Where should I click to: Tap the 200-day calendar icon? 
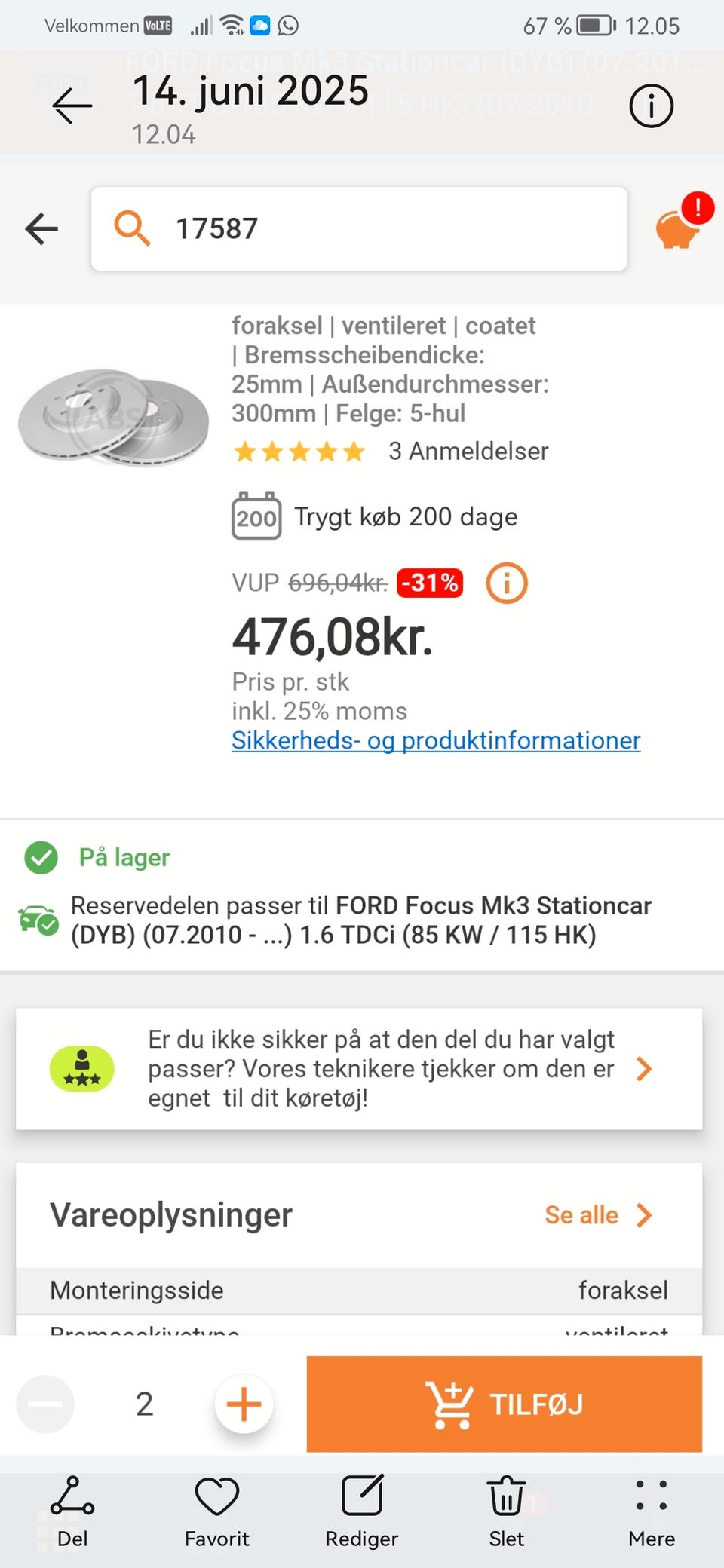coord(256,516)
